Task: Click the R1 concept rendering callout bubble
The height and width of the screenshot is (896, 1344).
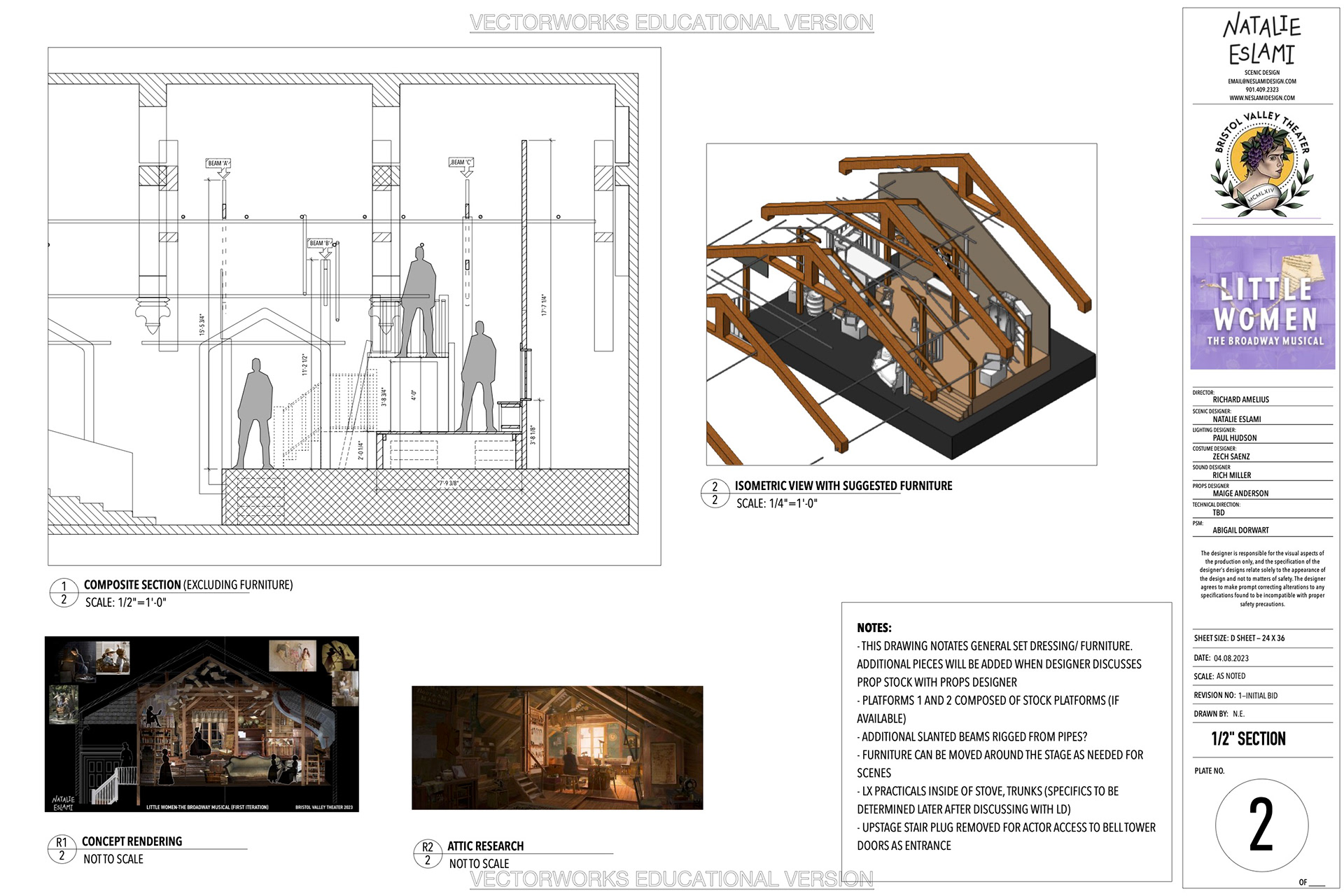Action: point(62,848)
